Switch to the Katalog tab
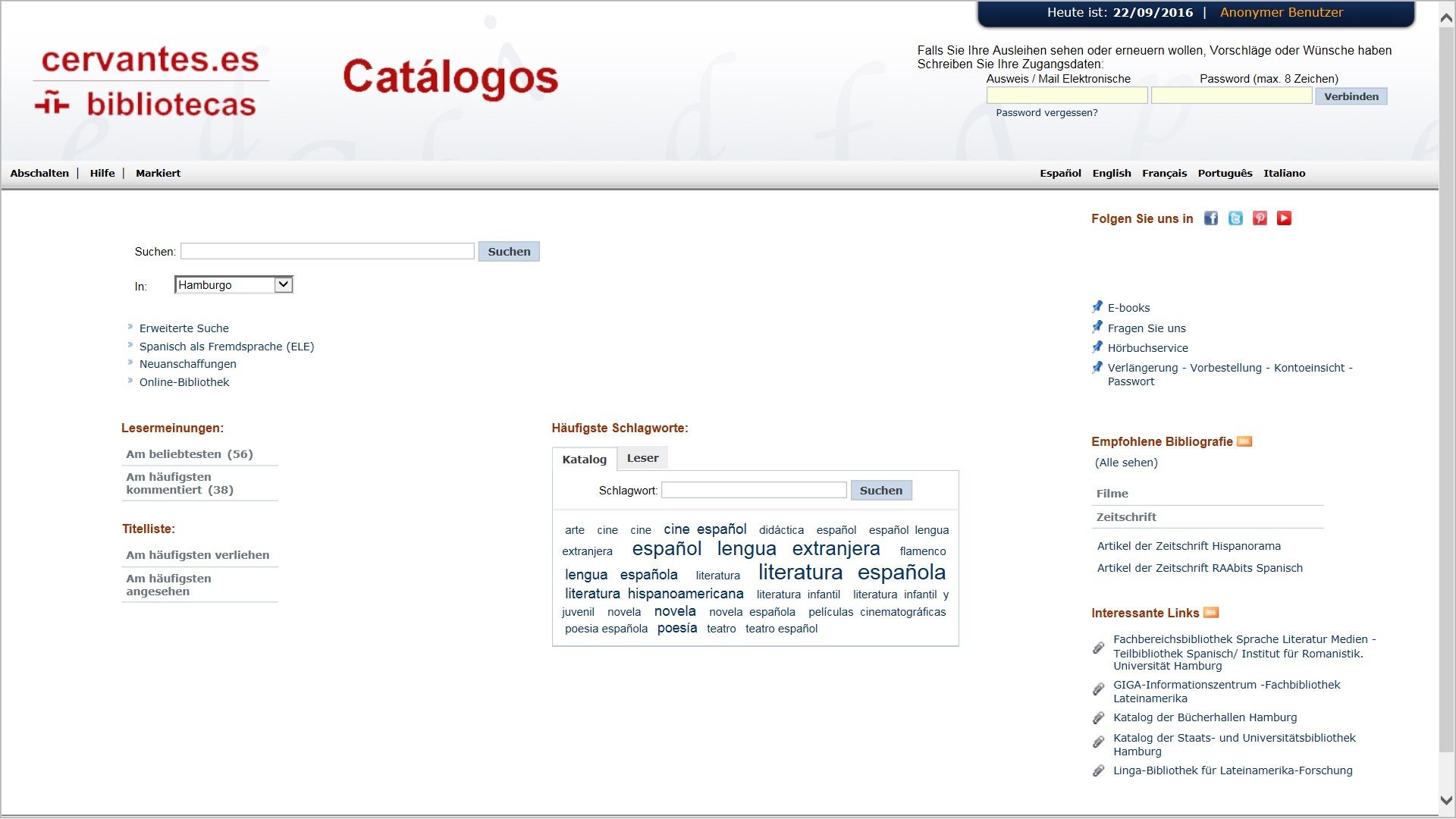 tap(584, 460)
